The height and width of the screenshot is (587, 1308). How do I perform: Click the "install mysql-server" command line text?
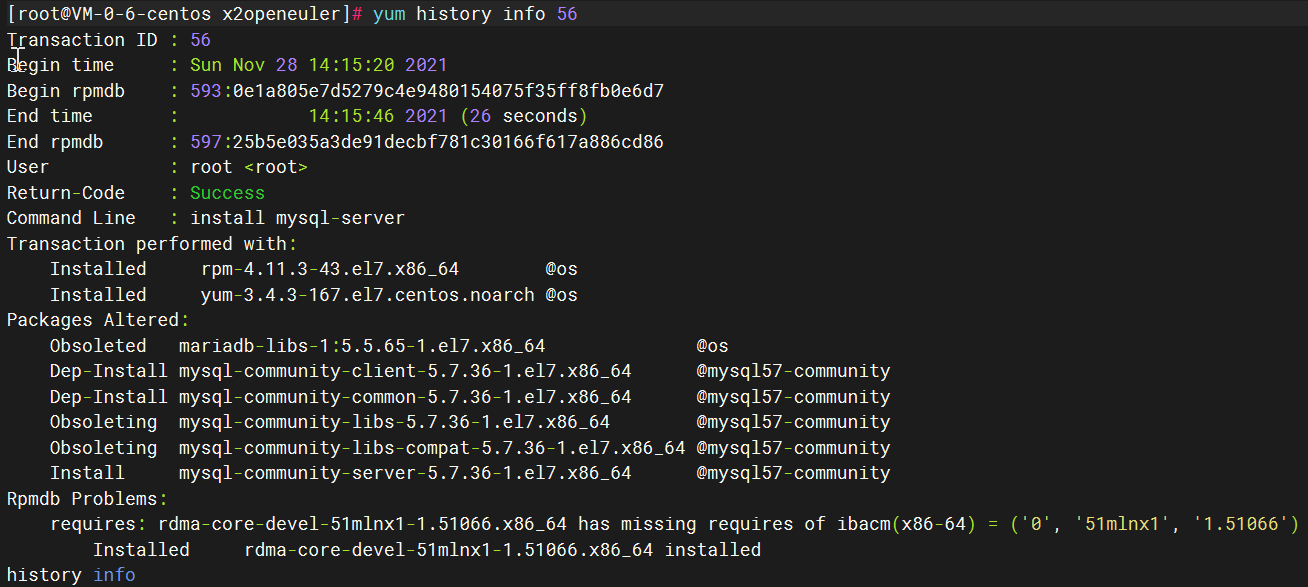click(297, 218)
